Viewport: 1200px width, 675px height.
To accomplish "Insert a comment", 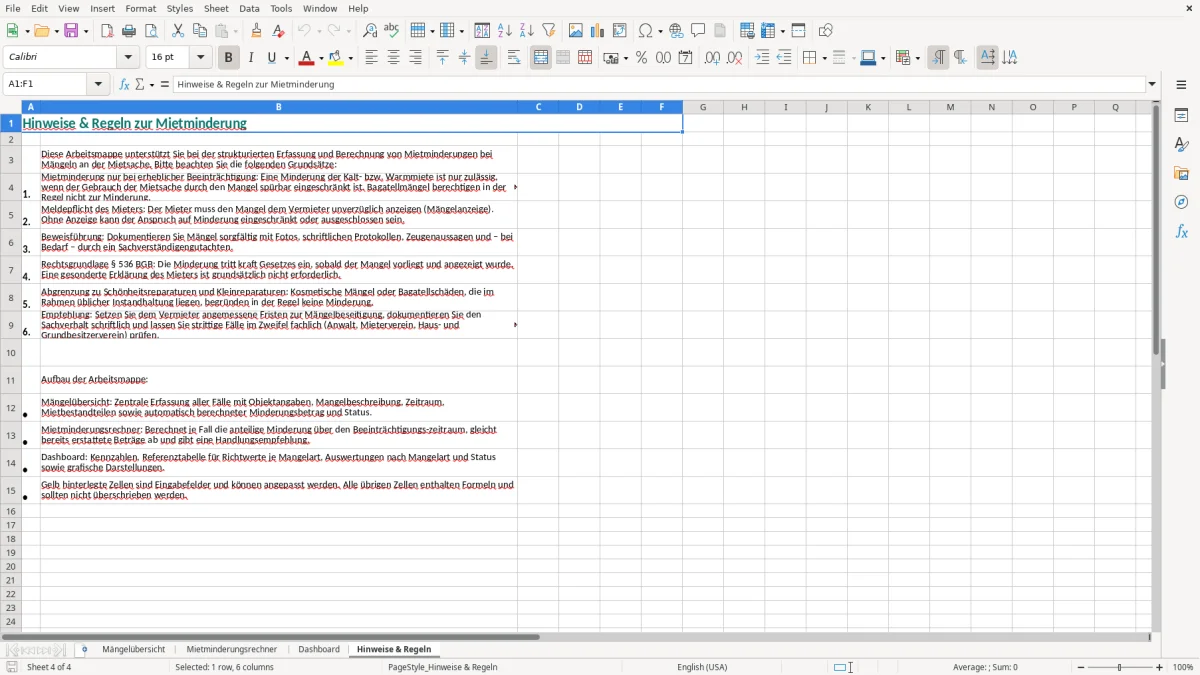I will pyautogui.click(x=698, y=31).
